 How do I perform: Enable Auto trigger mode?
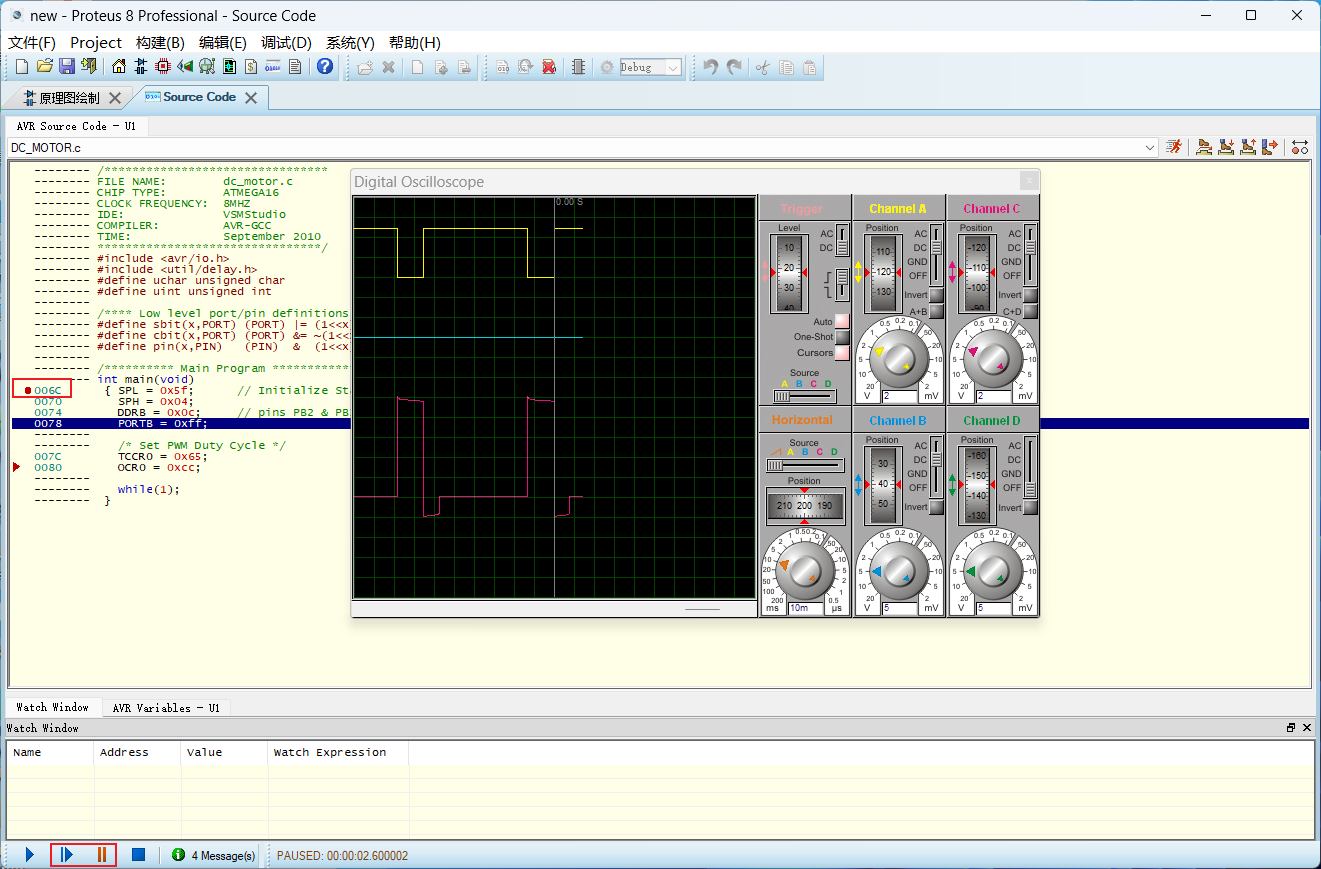(x=840, y=322)
